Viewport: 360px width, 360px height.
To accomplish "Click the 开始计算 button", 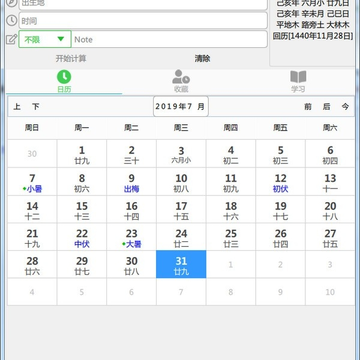I will pos(71,59).
